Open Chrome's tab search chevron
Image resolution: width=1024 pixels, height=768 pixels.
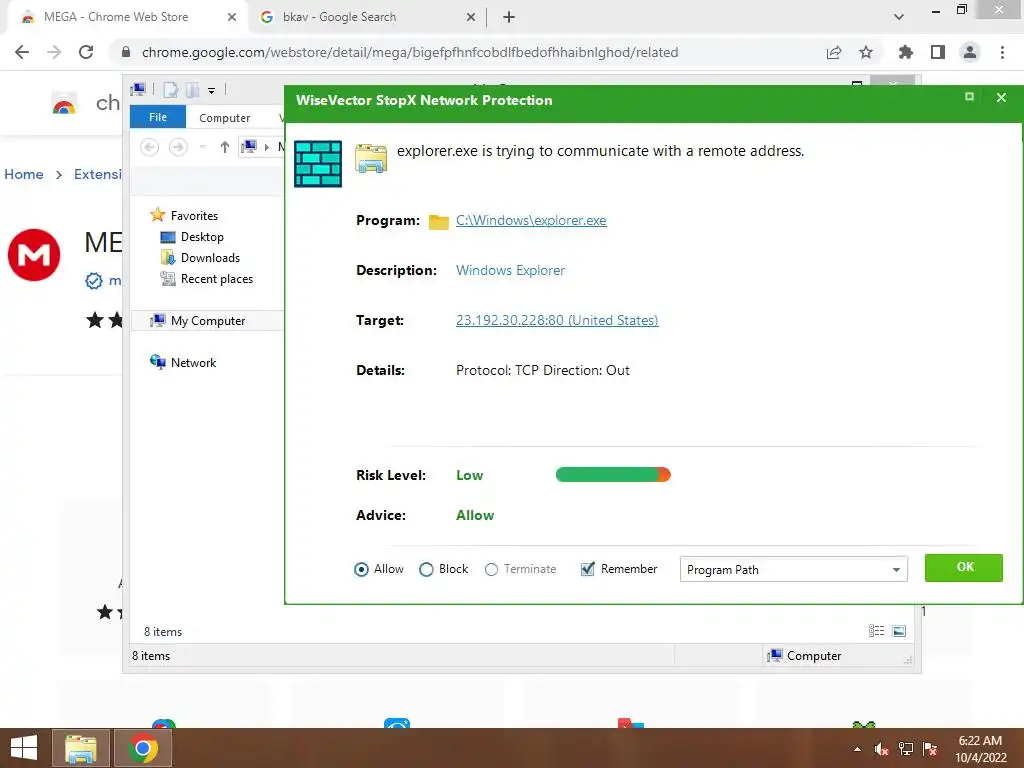pyautogui.click(x=899, y=17)
